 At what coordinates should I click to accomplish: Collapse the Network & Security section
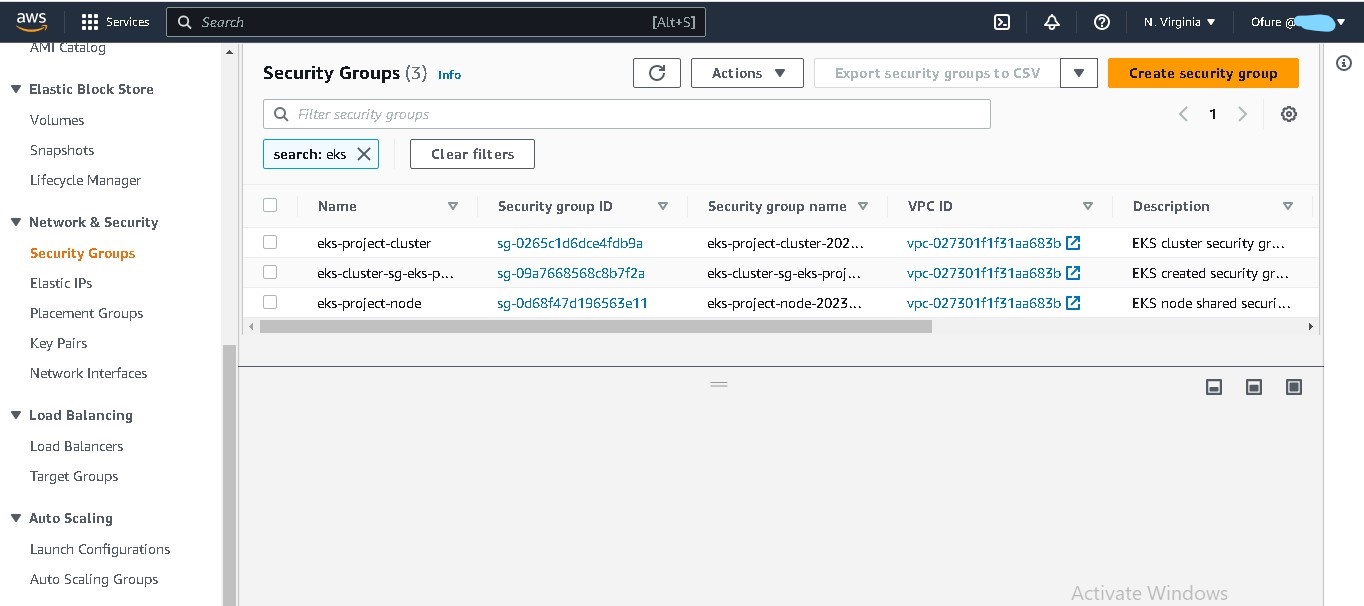point(16,222)
